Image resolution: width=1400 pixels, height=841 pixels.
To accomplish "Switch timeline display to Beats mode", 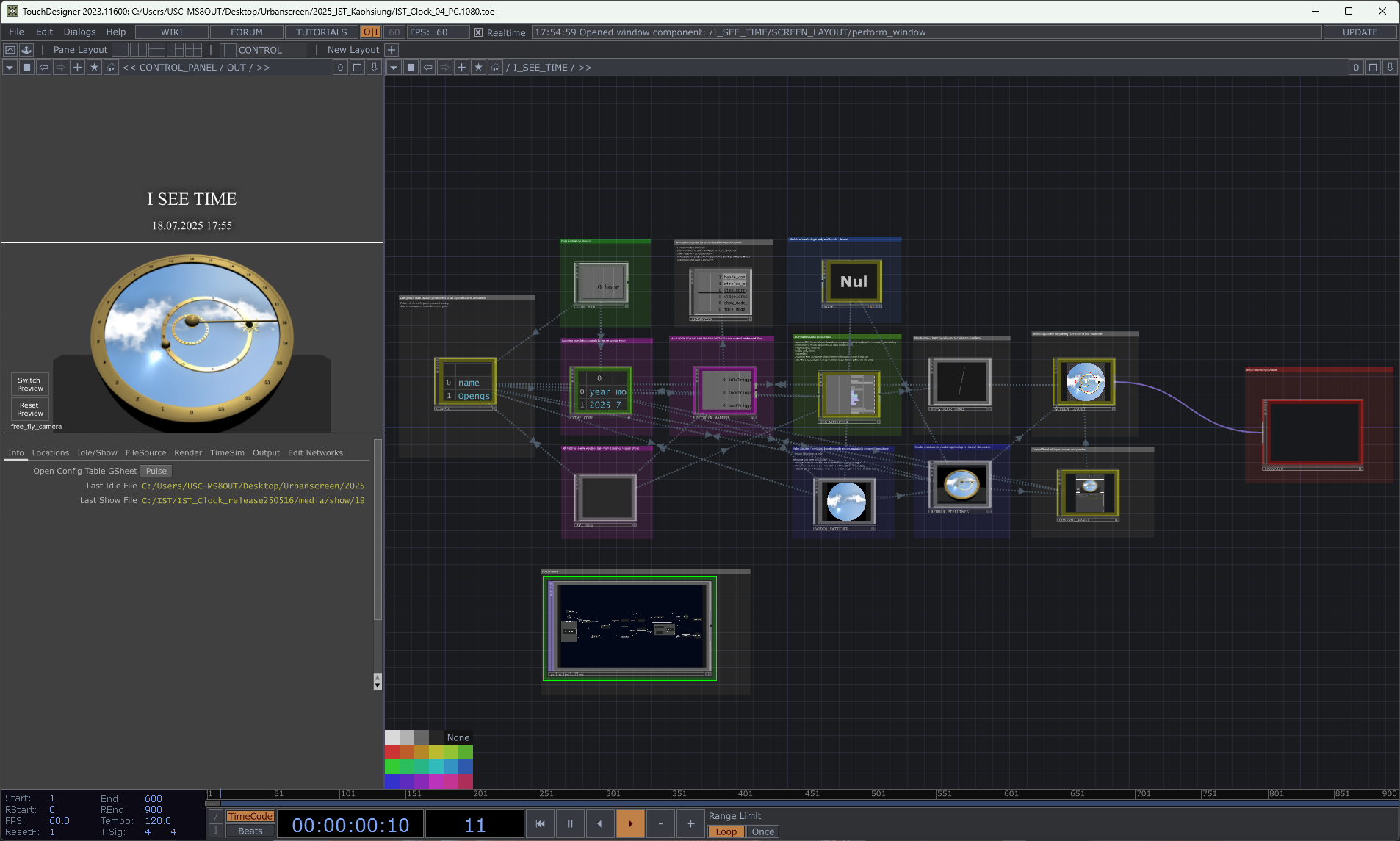I will point(250,831).
